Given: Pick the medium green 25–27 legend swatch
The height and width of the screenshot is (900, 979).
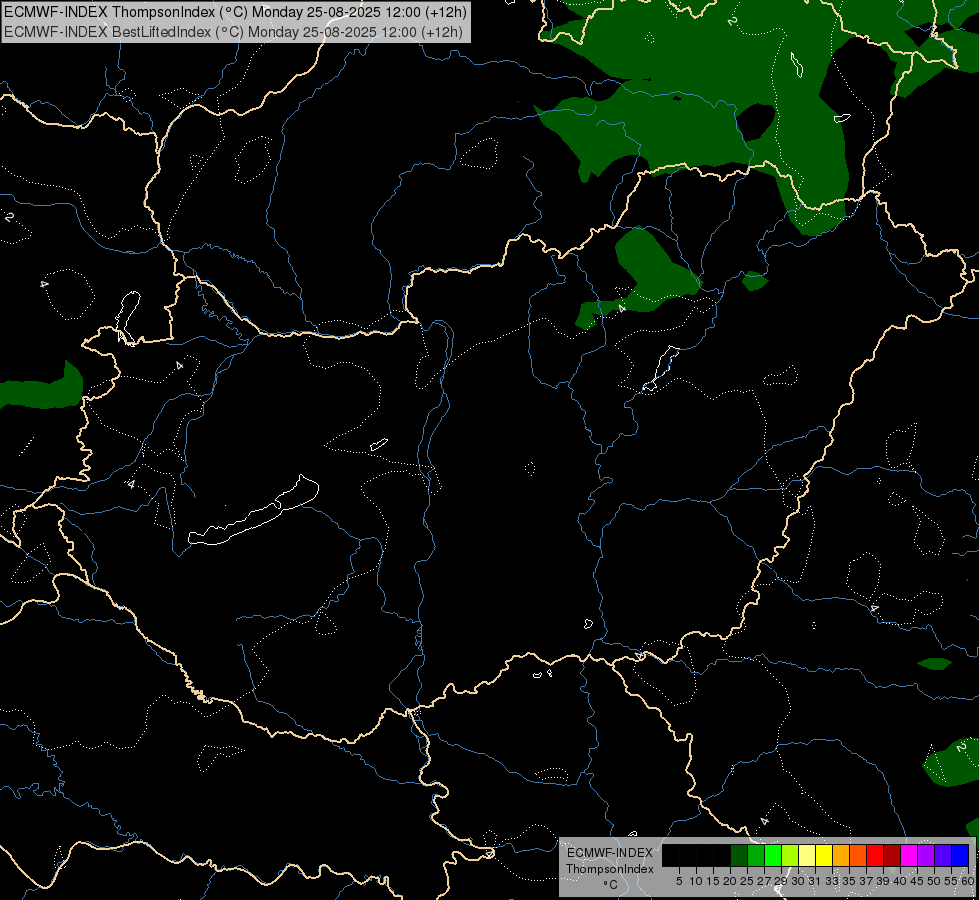Looking at the screenshot, I should [755, 855].
